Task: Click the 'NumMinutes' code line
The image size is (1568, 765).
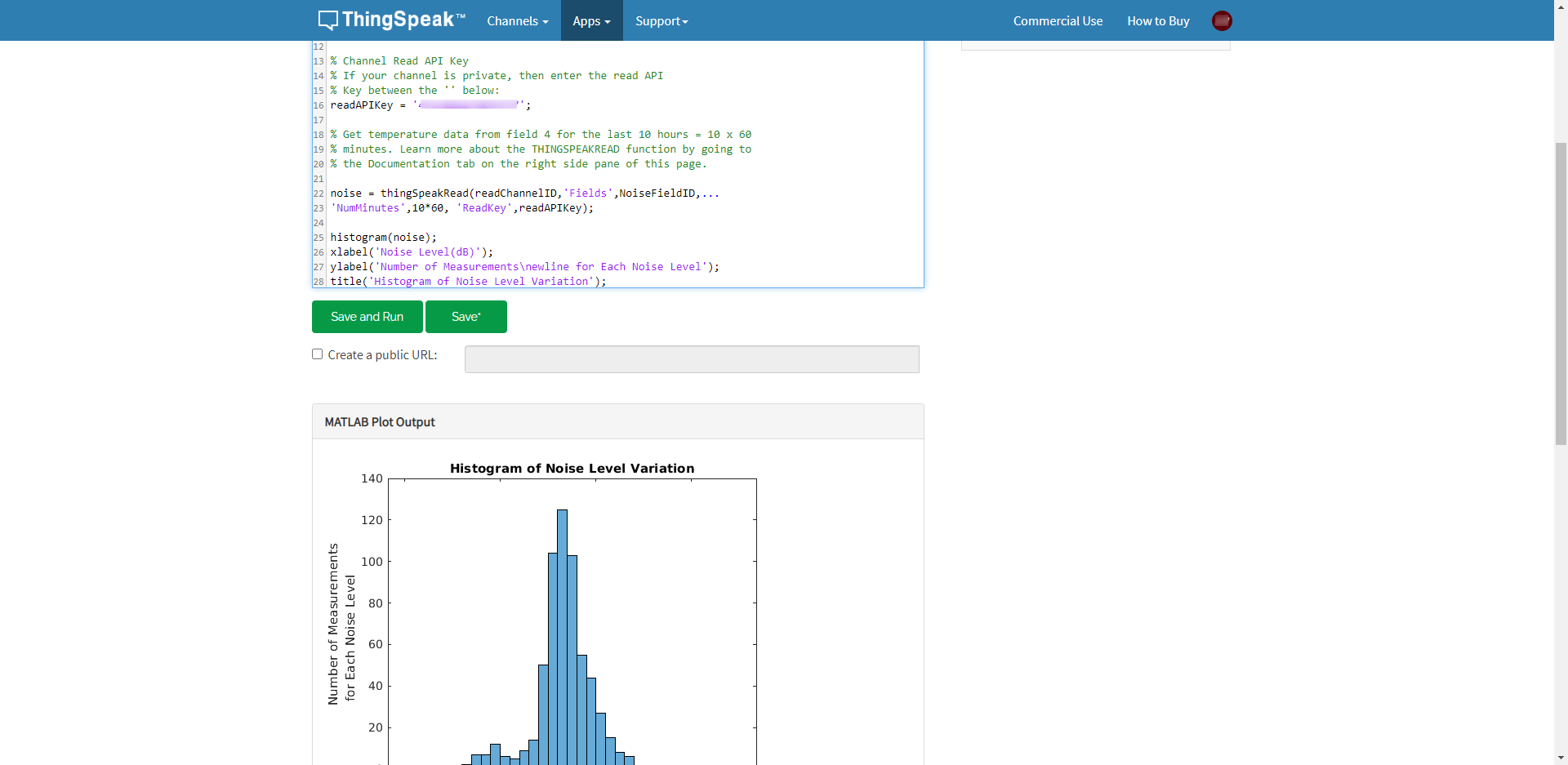Action: [x=462, y=208]
